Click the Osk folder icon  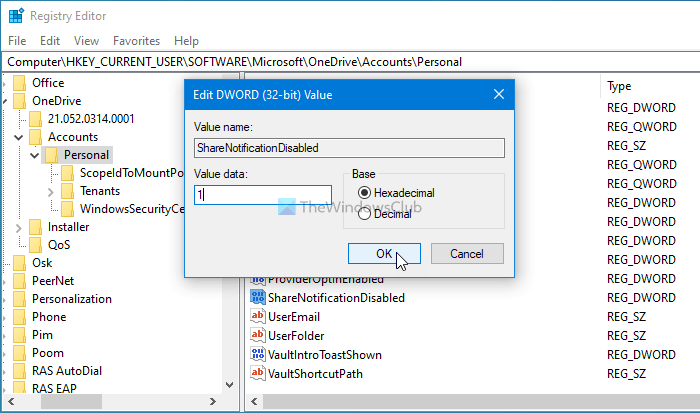pos(20,263)
